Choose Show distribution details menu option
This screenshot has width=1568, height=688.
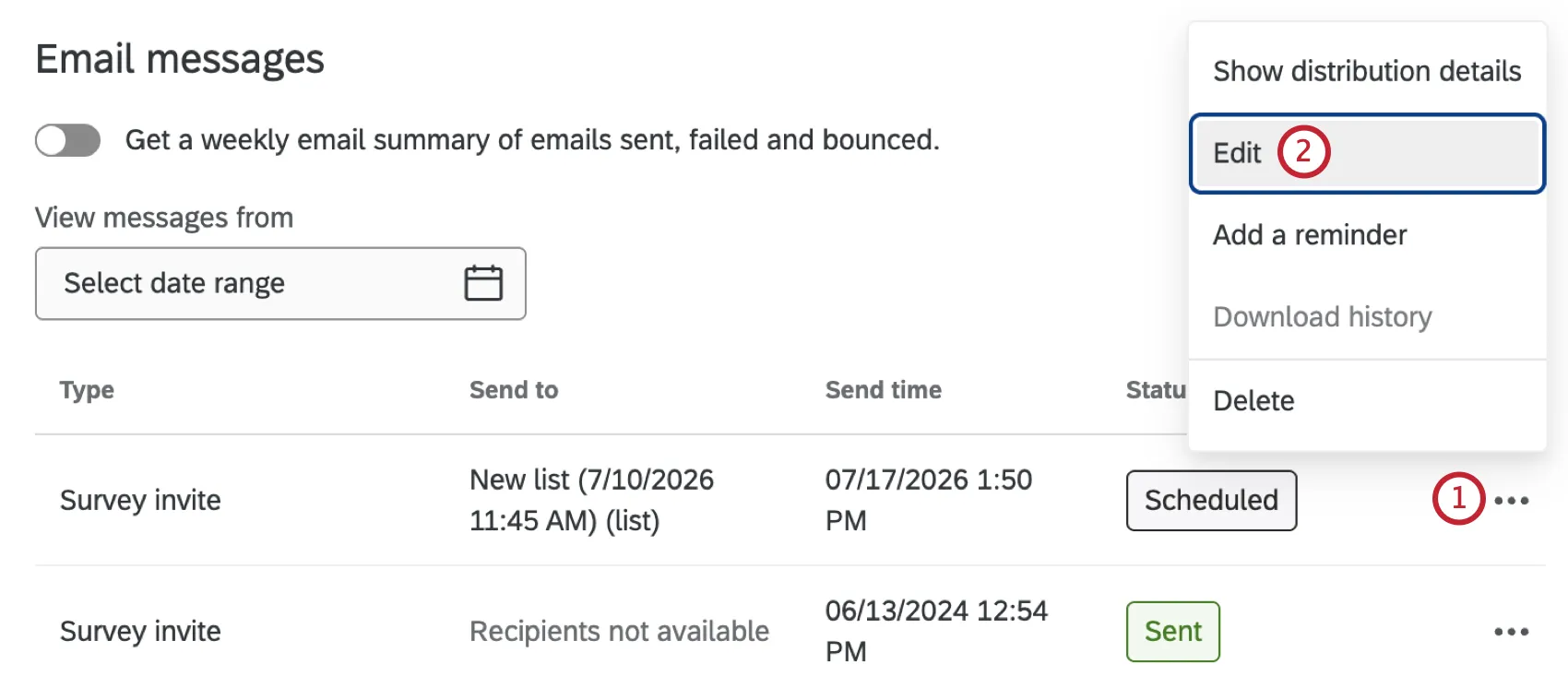click(x=1367, y=71)
